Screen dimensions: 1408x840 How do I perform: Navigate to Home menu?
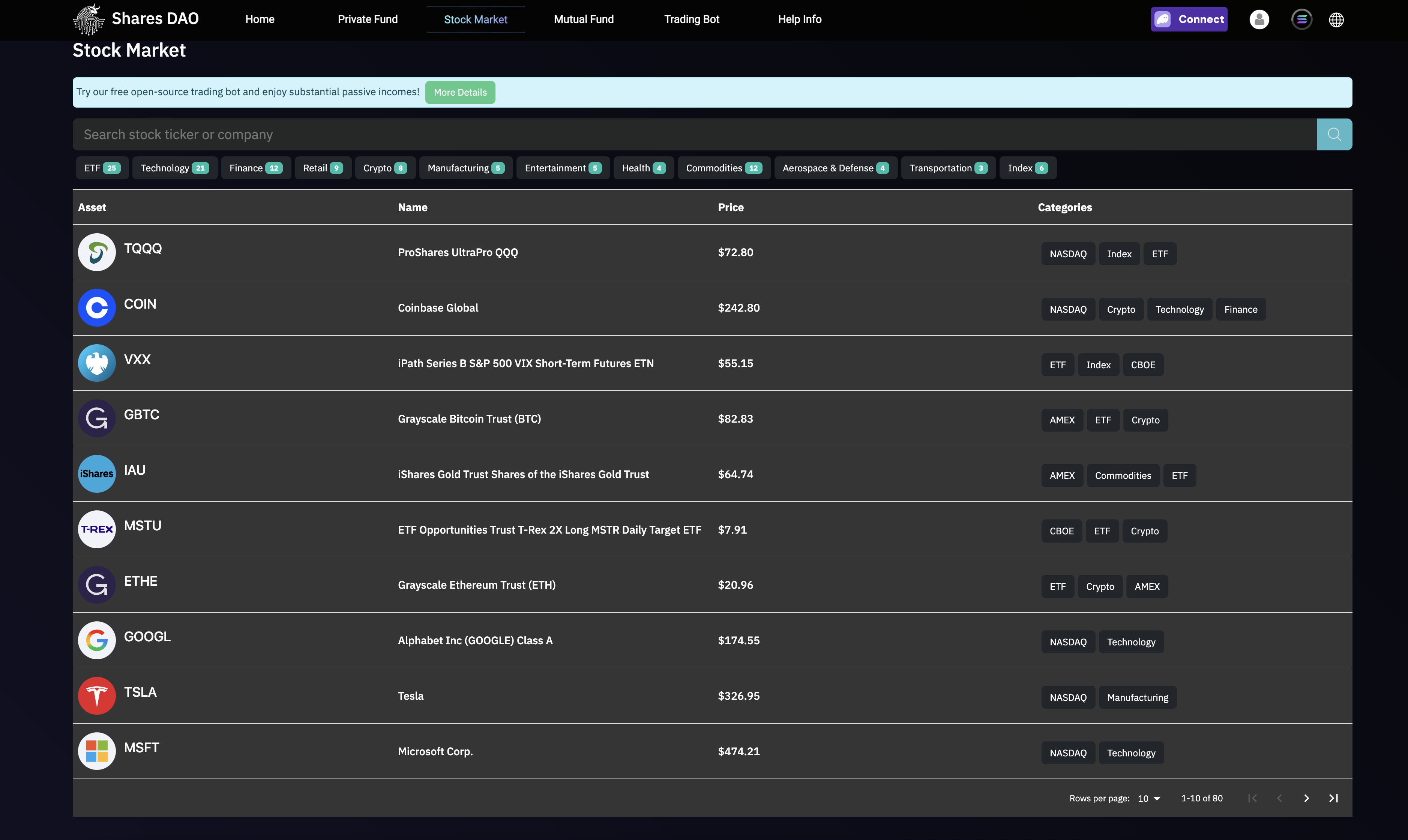click(x=260, y=19)
